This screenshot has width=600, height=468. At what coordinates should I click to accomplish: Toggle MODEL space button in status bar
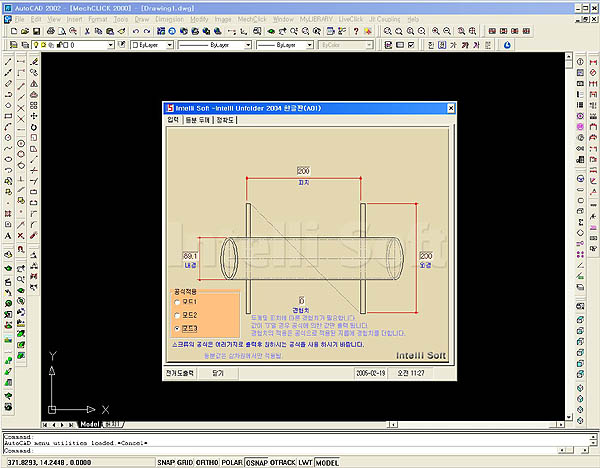point(327,462)
